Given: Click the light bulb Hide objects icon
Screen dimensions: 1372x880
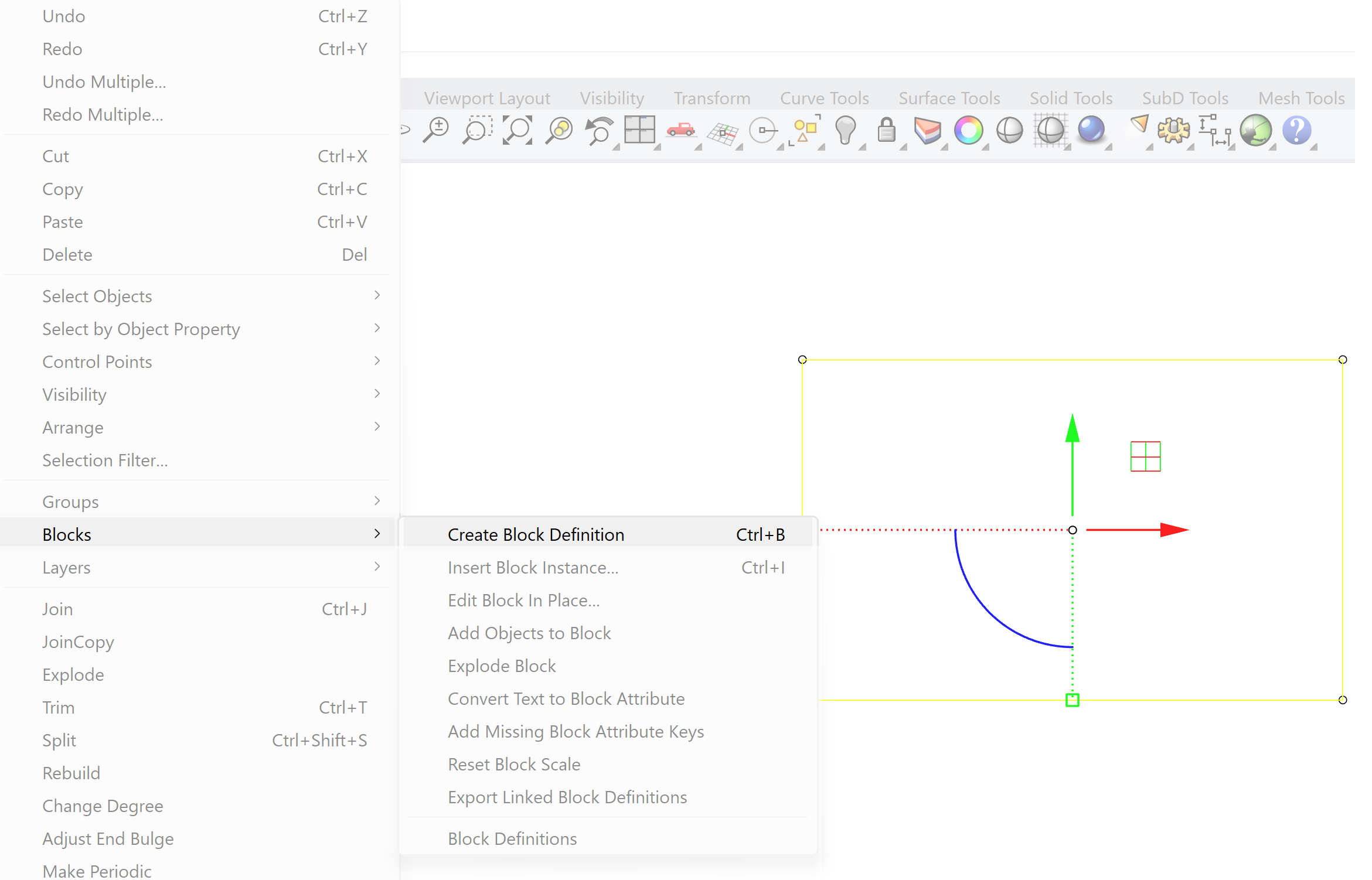Looking at the screenshot, I should [x=845, y=130].
